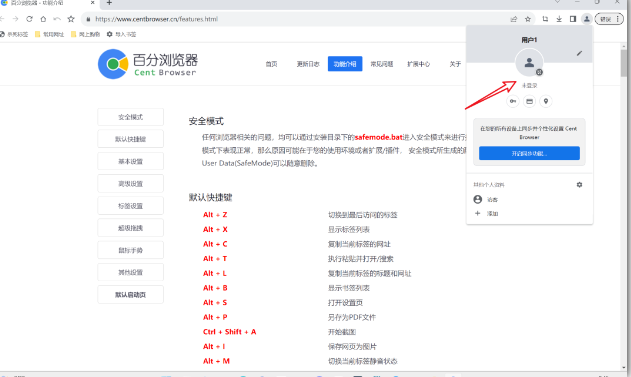The image size is (631, 377).
Task: Open 更新日志 nav item
Action: [308, 64]
